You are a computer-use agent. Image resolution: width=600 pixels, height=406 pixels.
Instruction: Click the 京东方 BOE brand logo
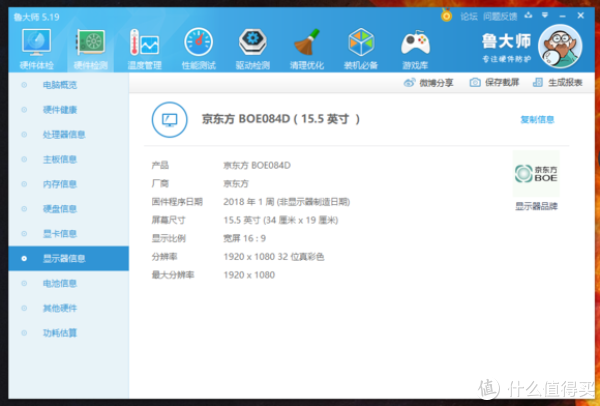click(x=536, y=173)
